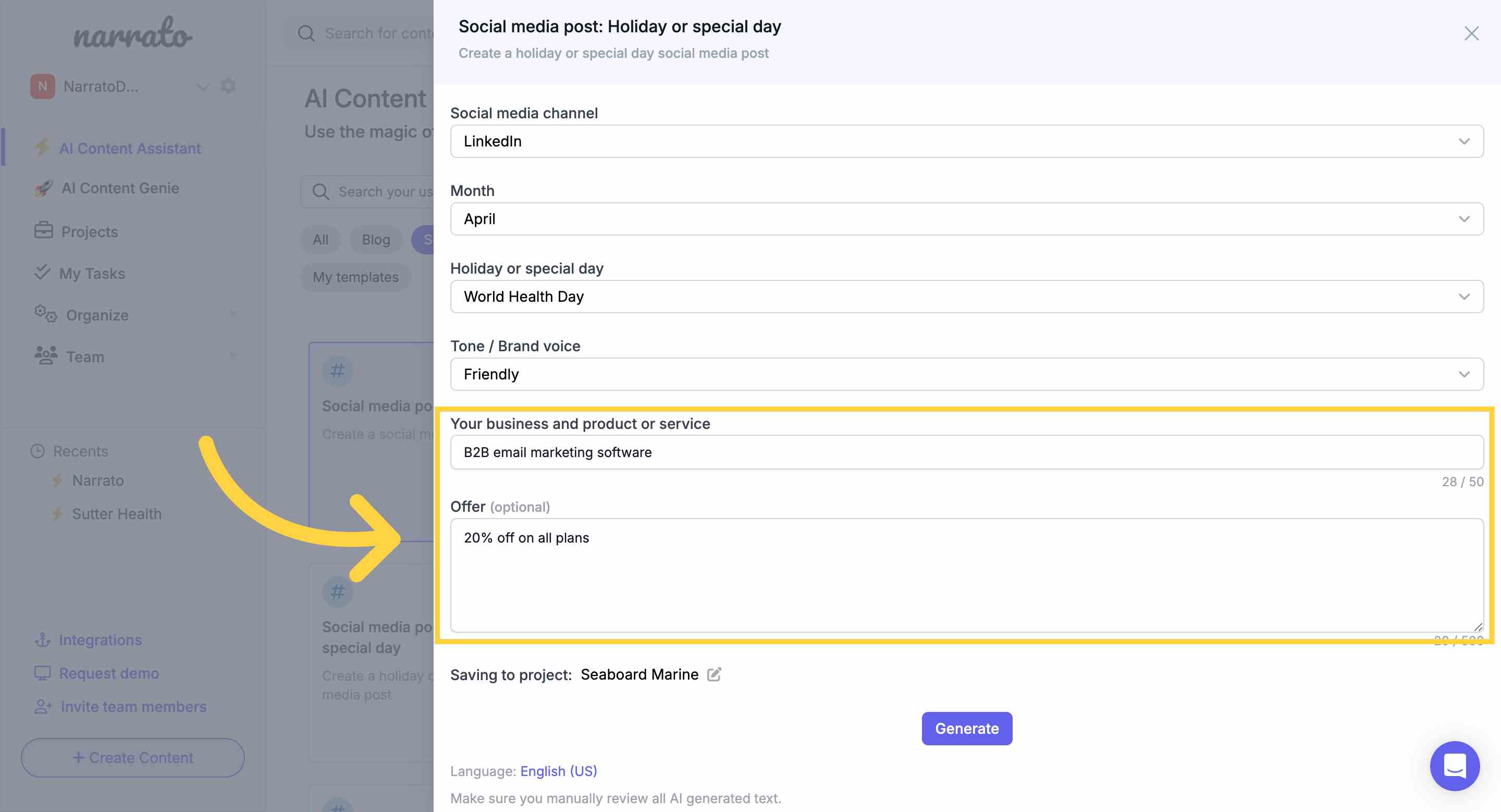Click the checkmark My Tasks icon
1501x812 pixels.
[x=42, y=272]
